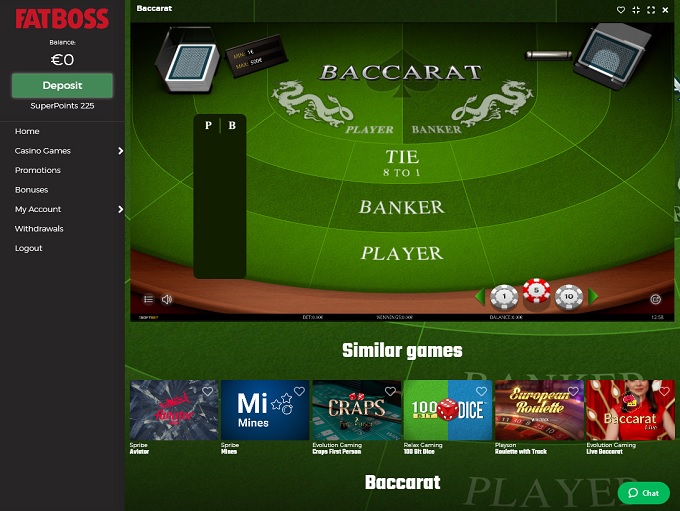This screenshot has height=511, width=680.
Task: Shrink the game view using the collapse icon
Action: coord(636,10)
